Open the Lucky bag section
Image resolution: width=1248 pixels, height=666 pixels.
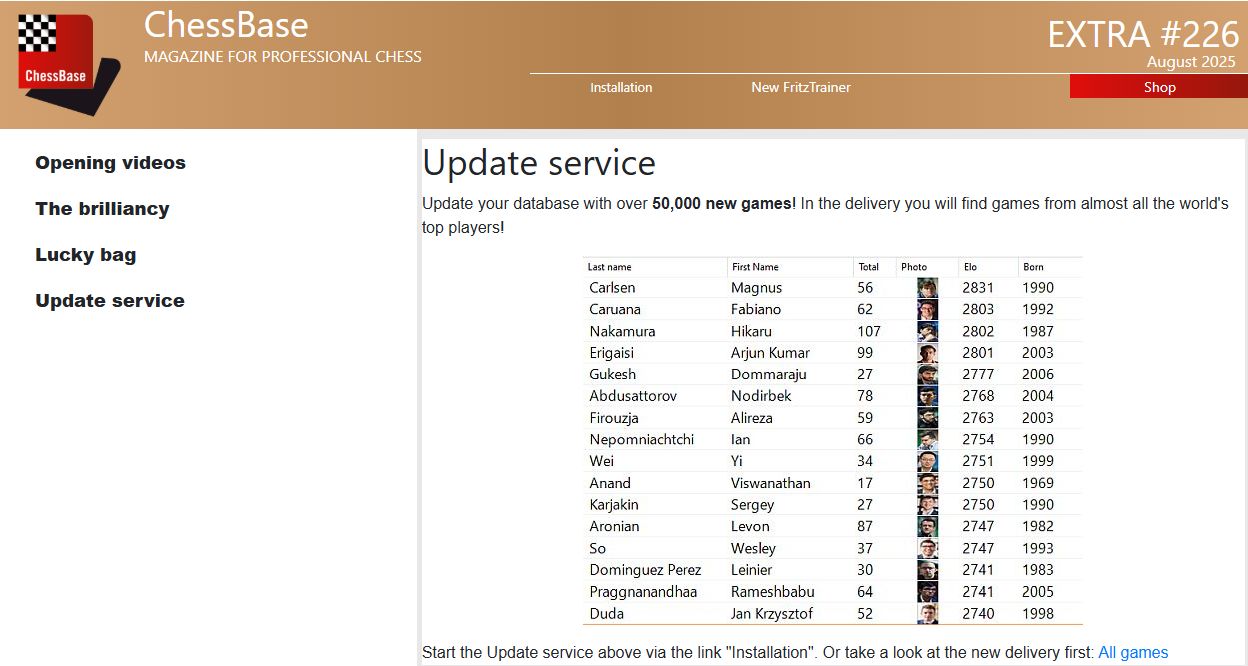(x=85, y=255)
